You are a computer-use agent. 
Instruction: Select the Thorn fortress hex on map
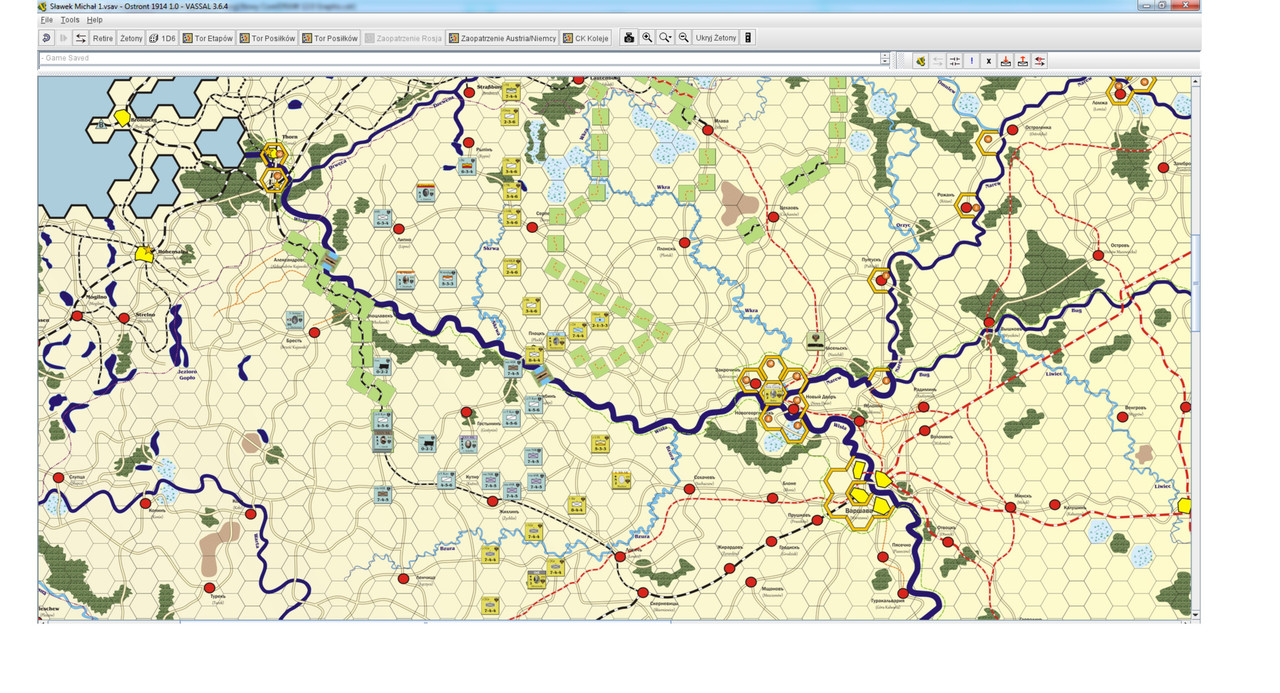[274, 154]
